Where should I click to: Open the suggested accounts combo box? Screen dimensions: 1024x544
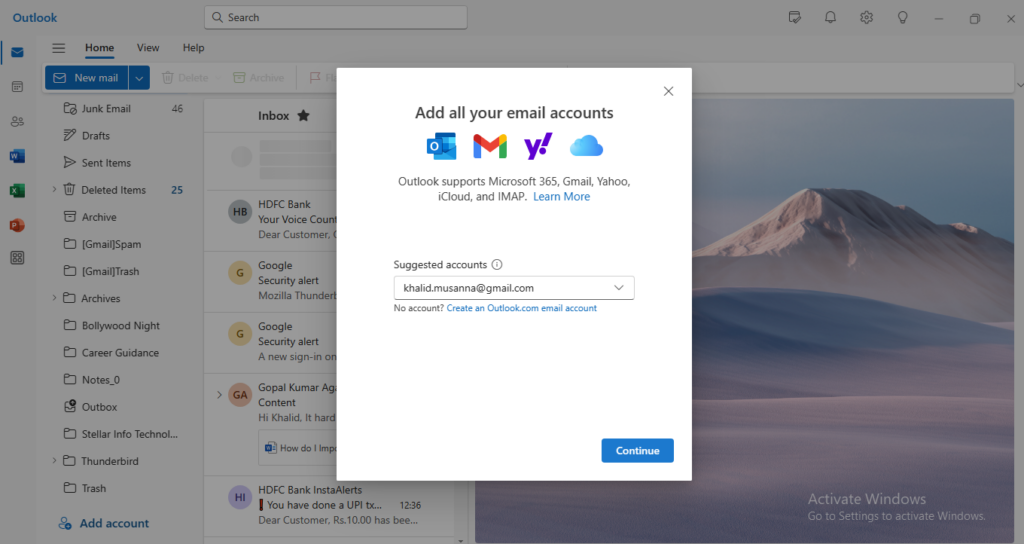[514, 288]
